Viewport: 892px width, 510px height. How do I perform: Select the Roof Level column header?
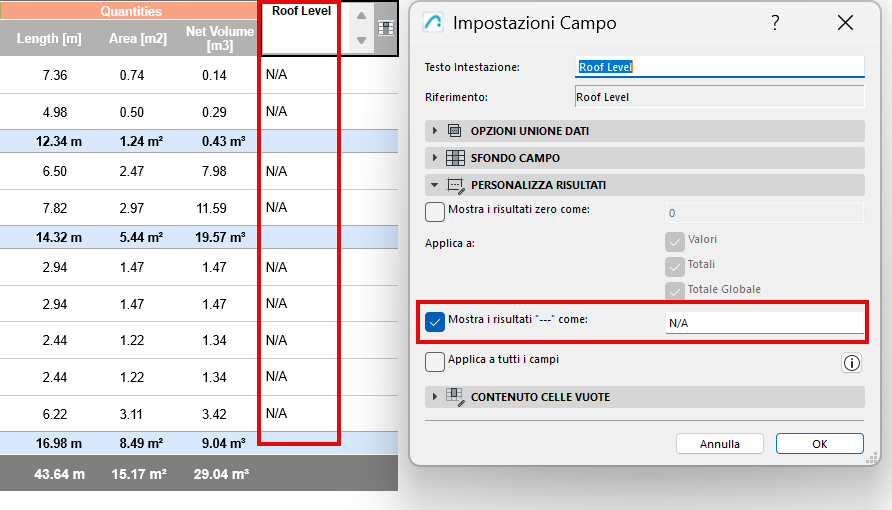300,28
